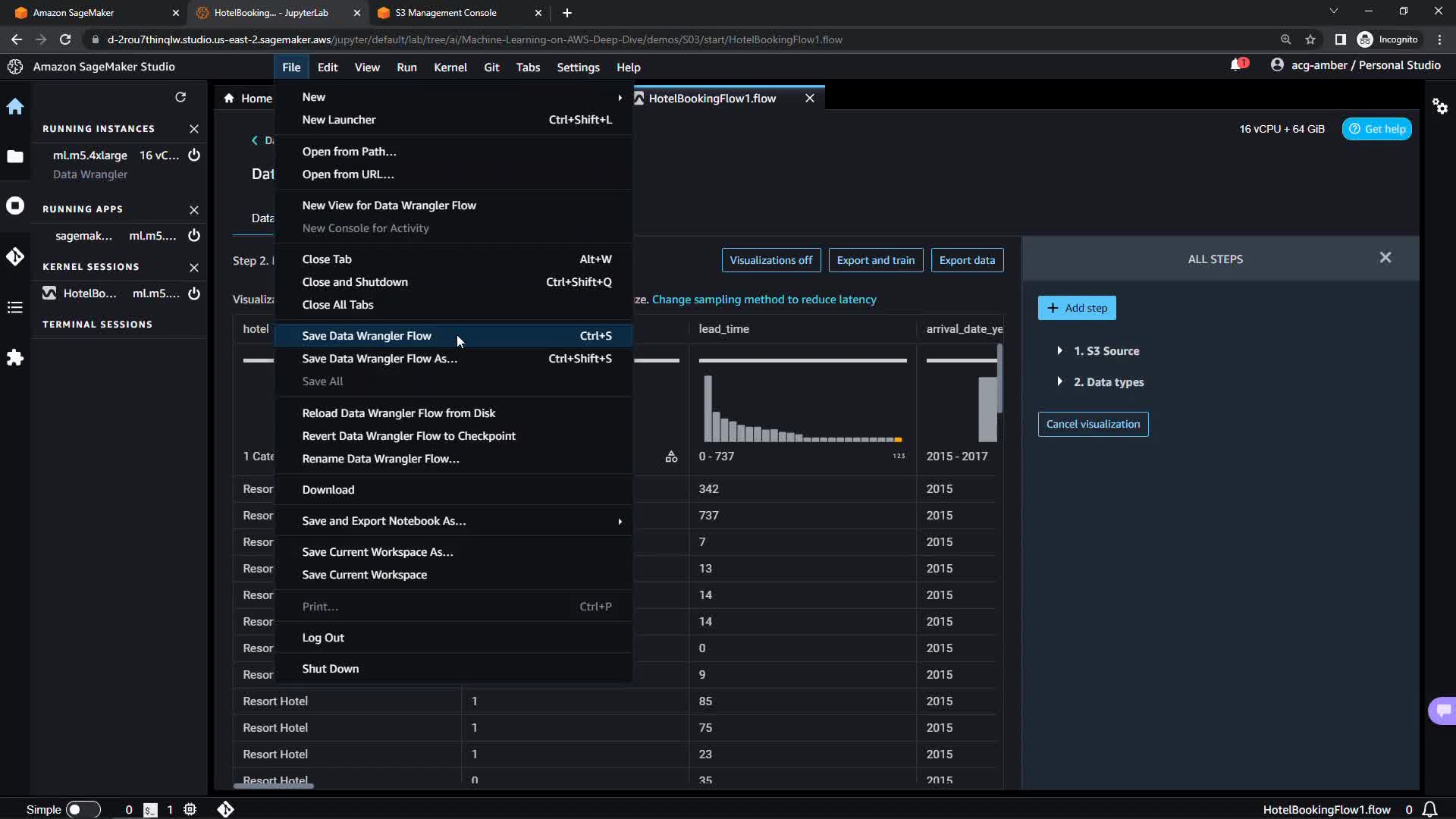Refresh the running instances list
Viewport: 1456px width, 819px height.
(180, 97)
